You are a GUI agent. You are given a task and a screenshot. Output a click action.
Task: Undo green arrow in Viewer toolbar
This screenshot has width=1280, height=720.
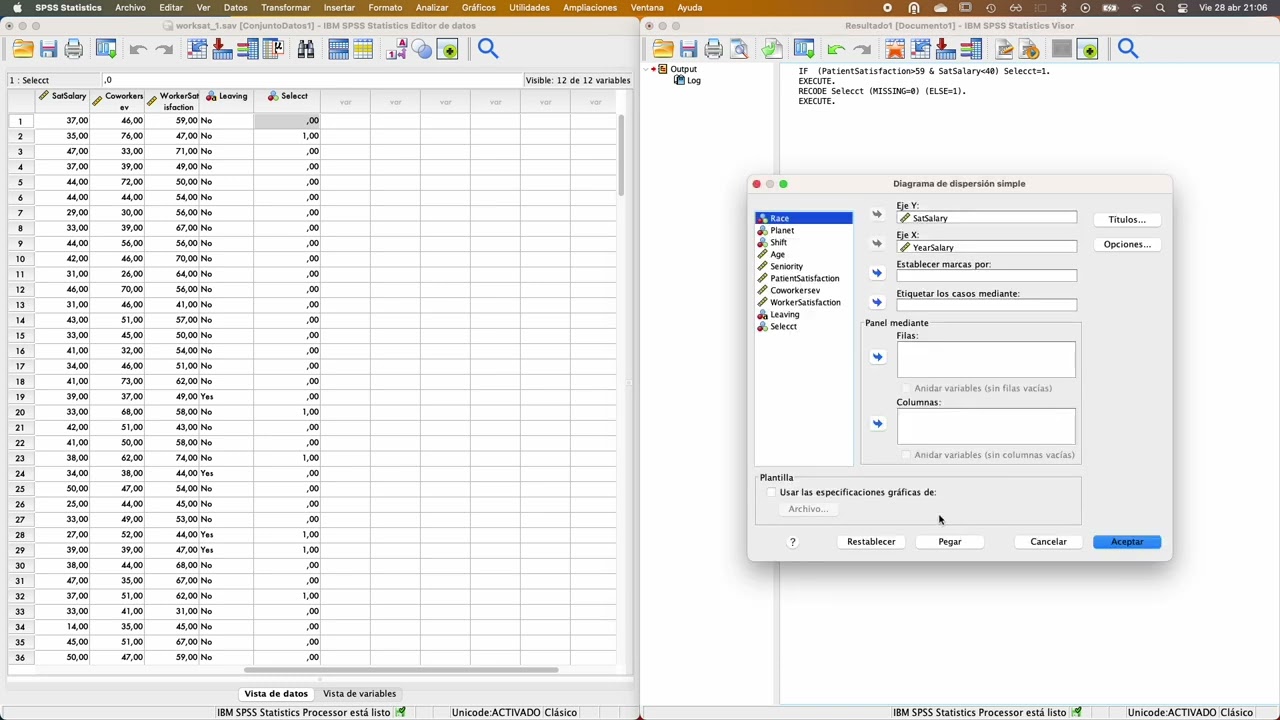(837, 49)
